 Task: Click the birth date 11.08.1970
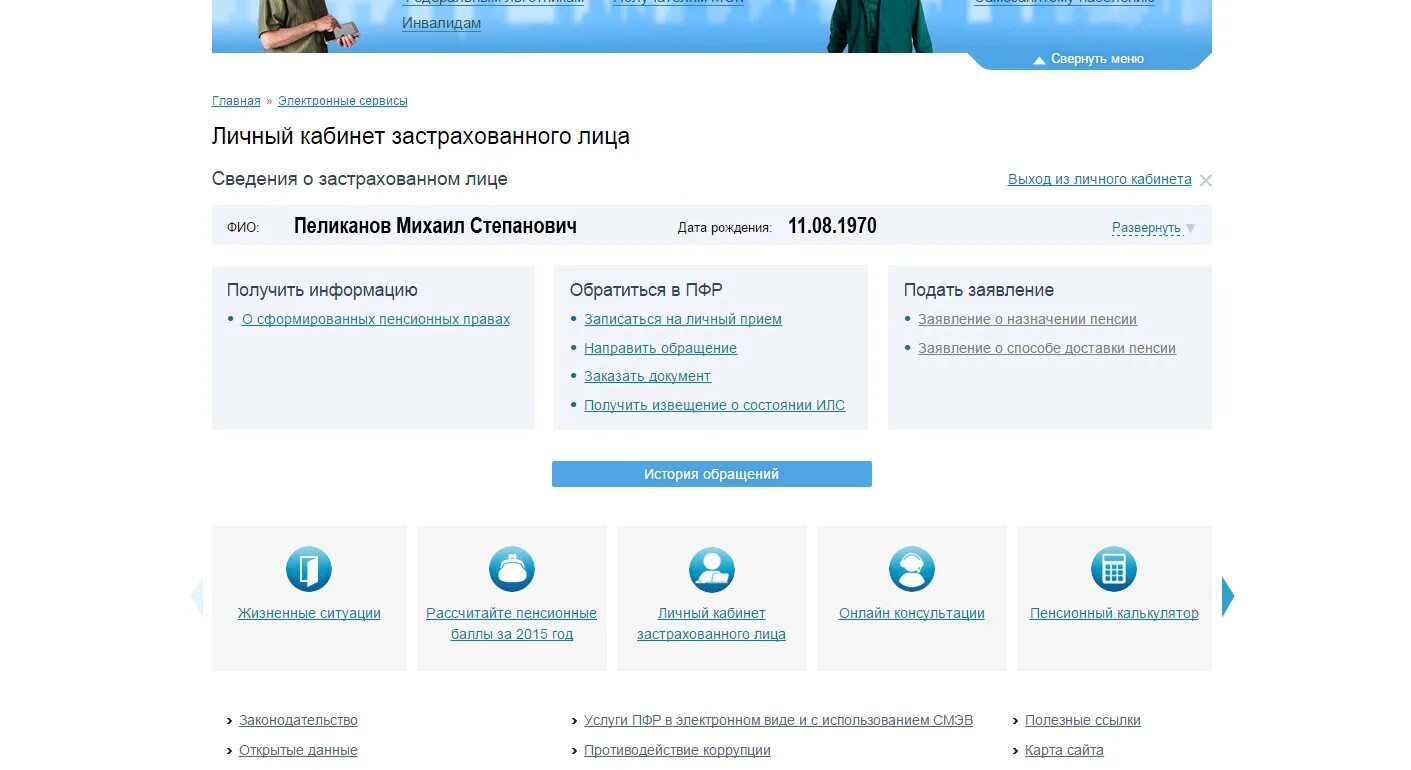tap(832, 226)
